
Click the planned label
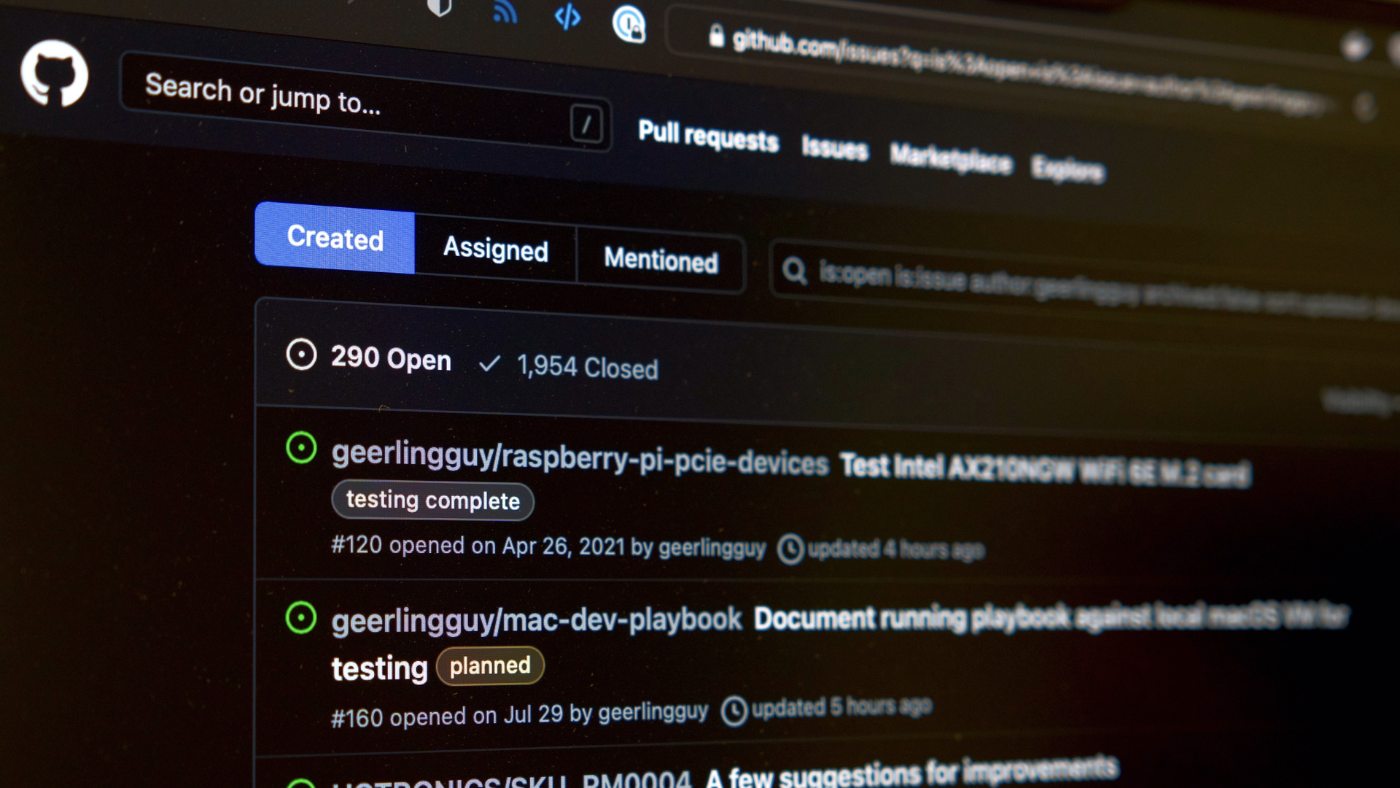490,666
